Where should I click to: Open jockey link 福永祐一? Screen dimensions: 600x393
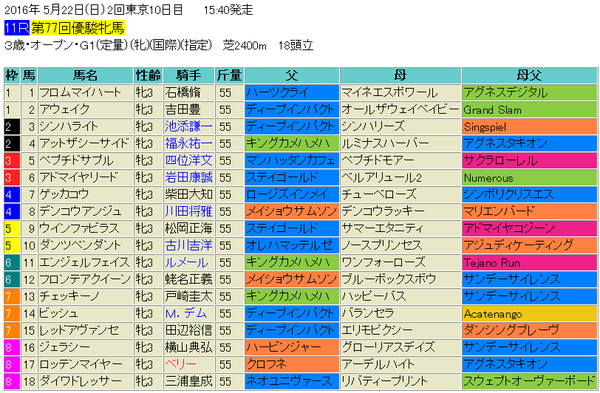188,143
